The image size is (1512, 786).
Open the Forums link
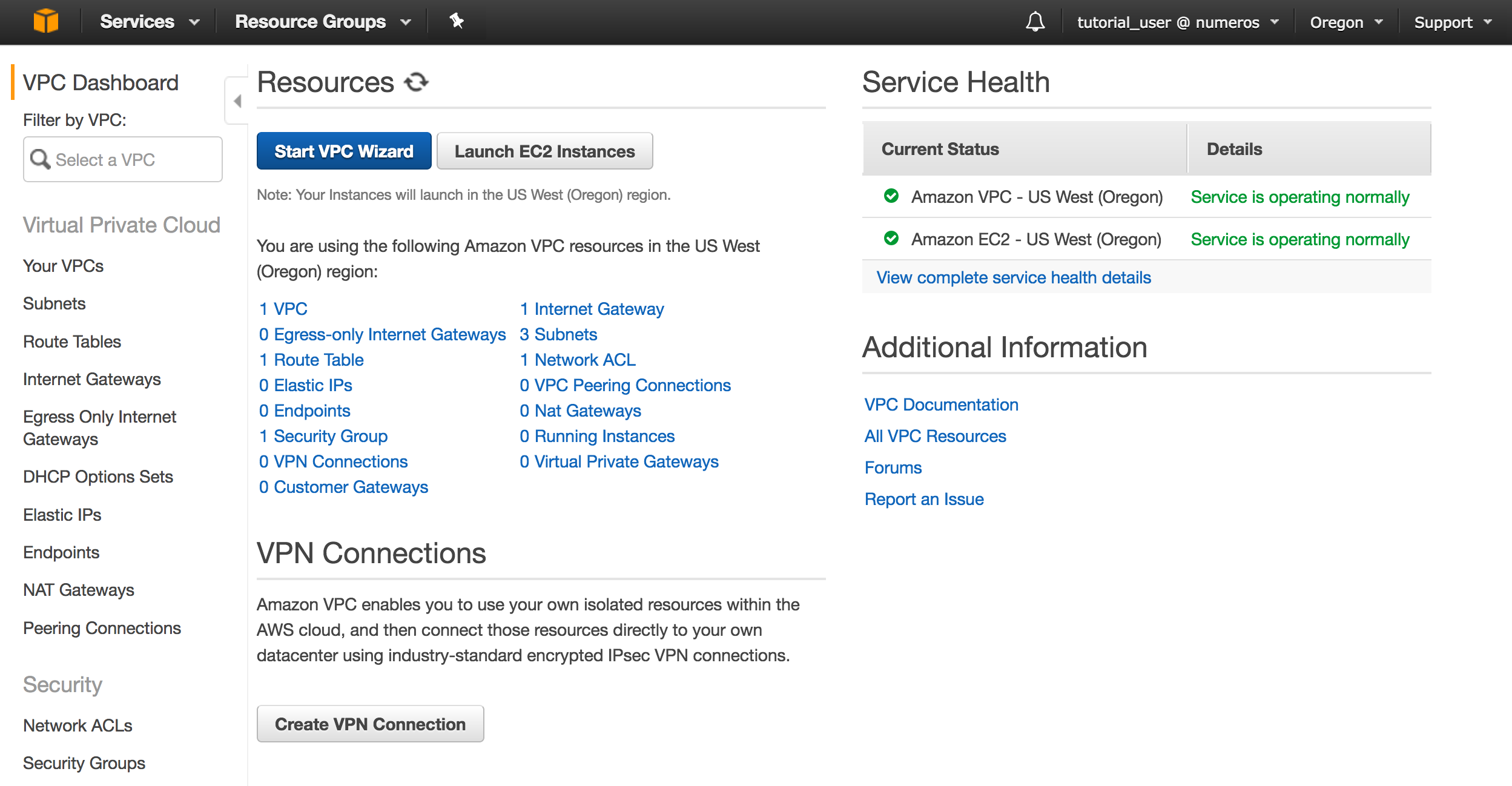[893, 467]
